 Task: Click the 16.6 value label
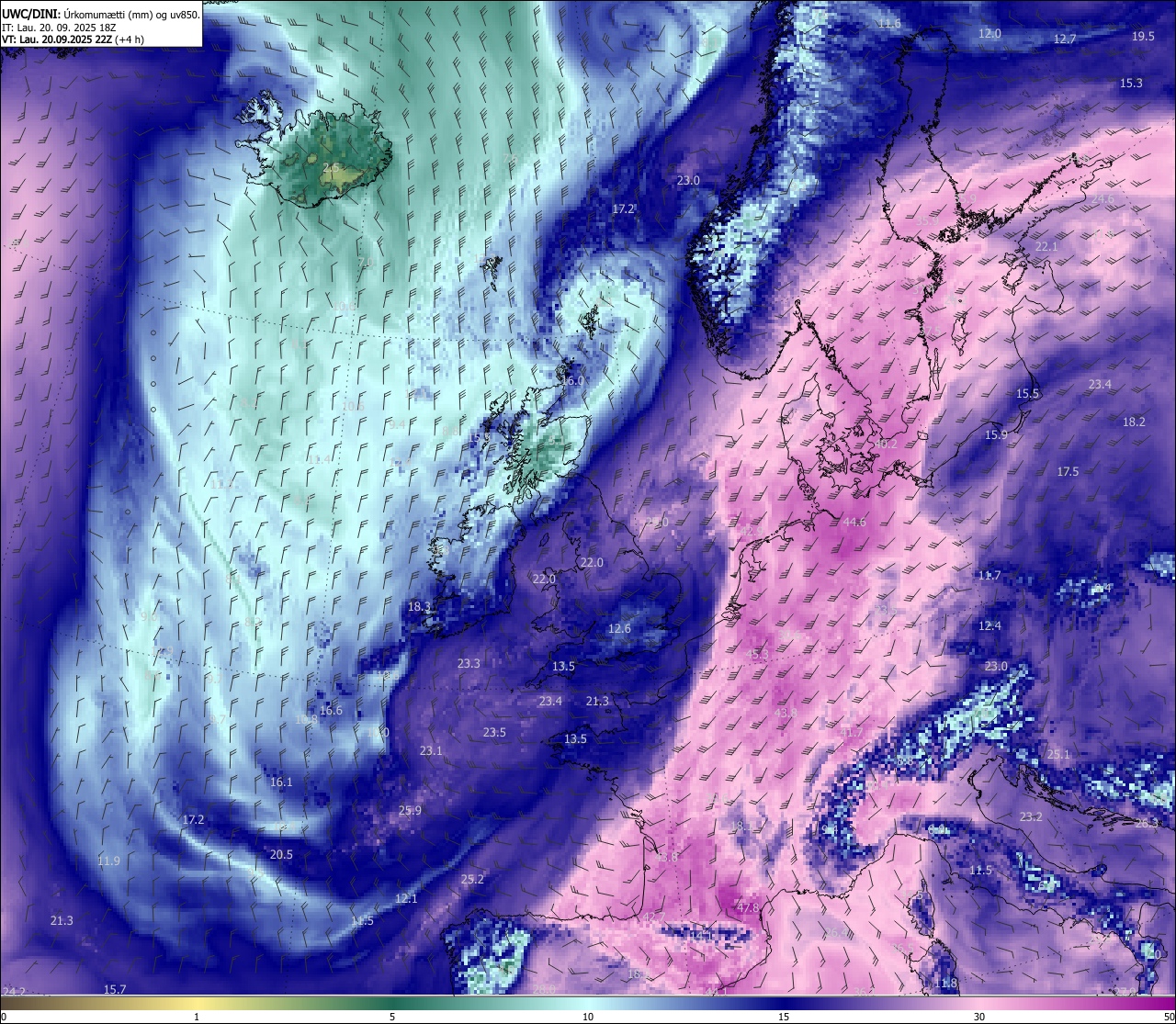point(331,711)
